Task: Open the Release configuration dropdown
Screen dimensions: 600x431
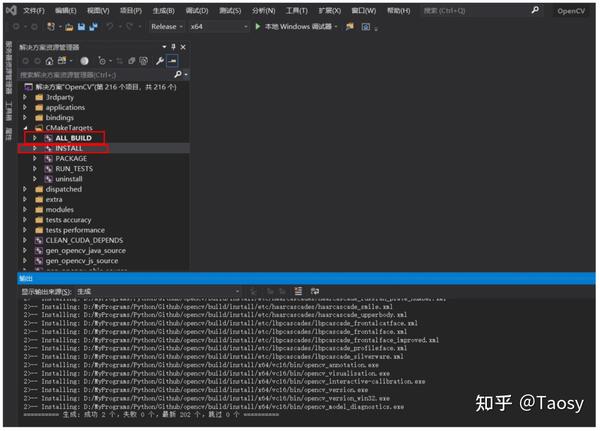Action: coord(167,26)
